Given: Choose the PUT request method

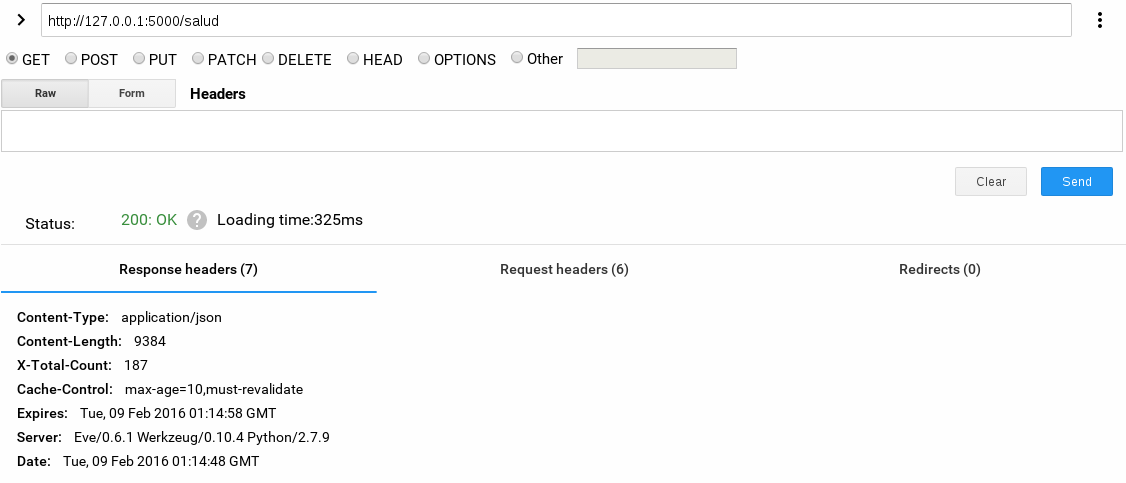Looking at the screenshot, I should click(139, 59).
